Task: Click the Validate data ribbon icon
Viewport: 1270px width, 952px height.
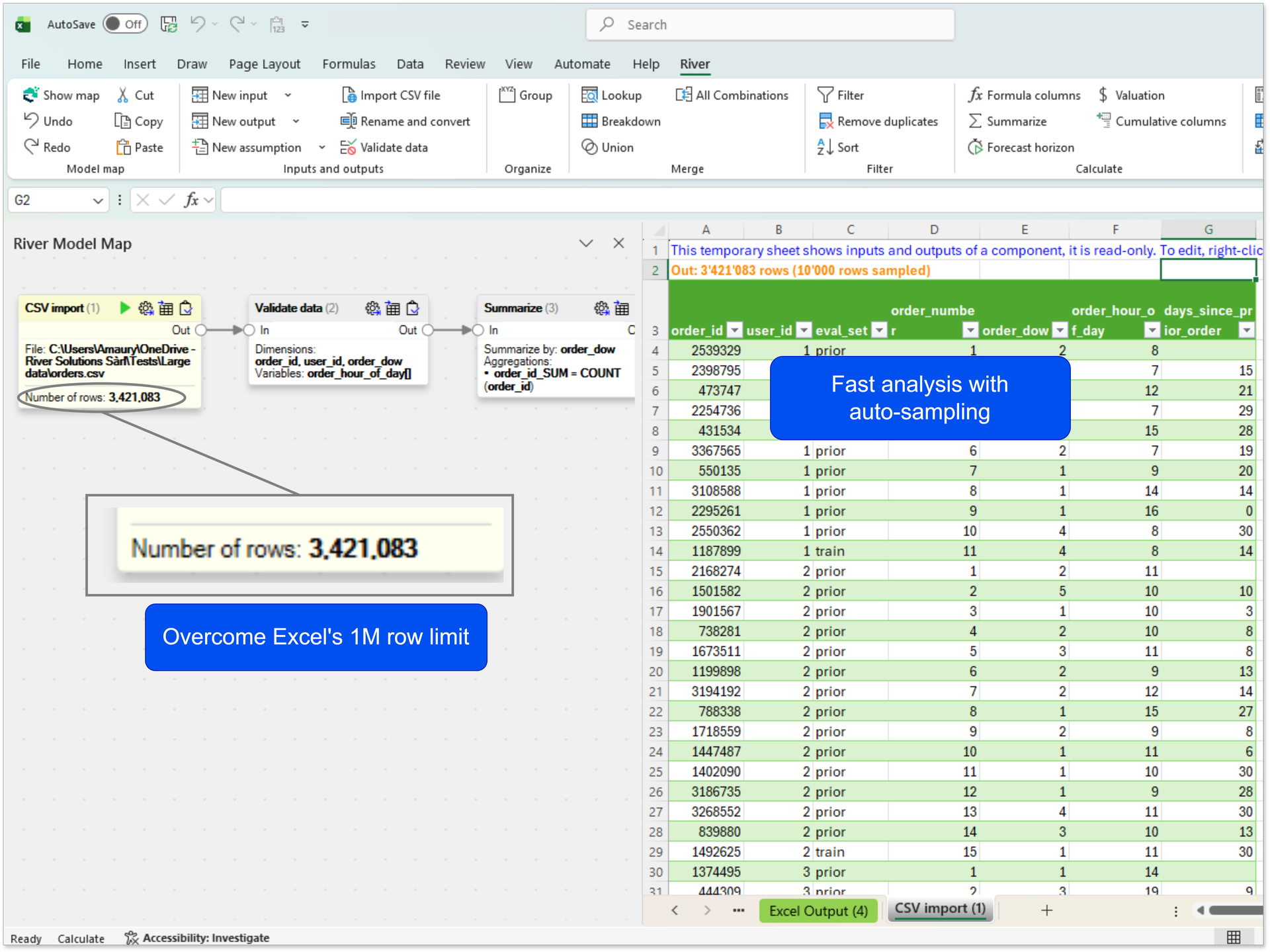Action: (x=348, y=147)
